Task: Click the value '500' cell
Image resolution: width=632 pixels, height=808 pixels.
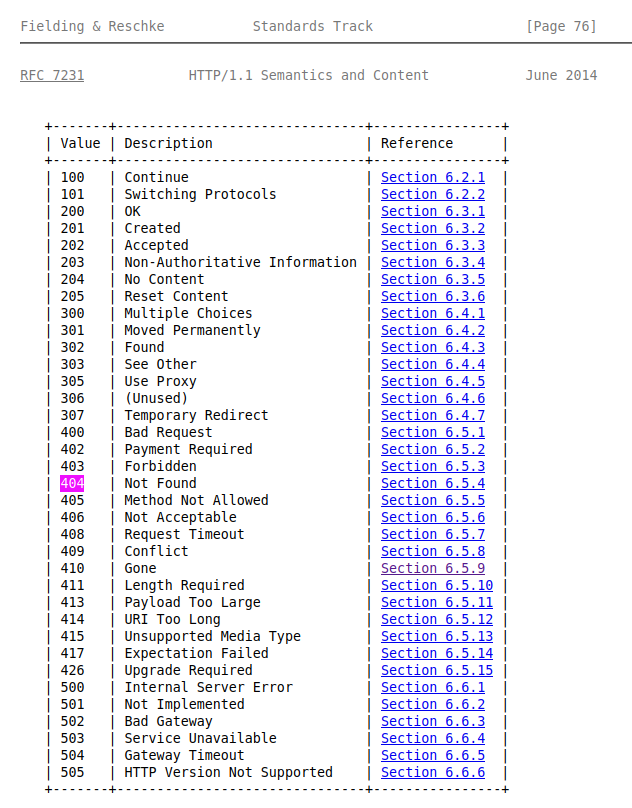Action: [72, 687]
